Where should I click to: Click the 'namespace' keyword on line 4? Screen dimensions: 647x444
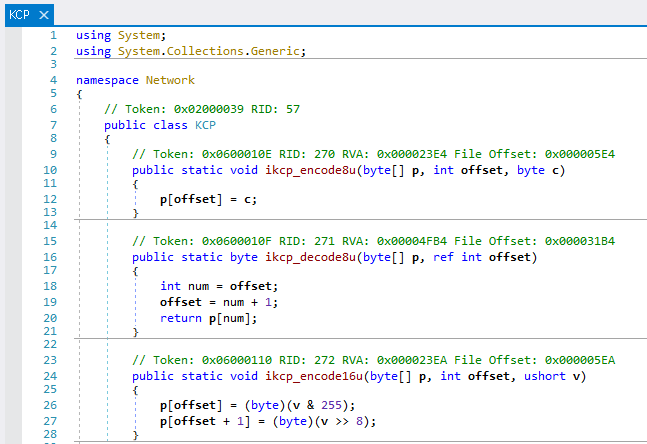coord(107,80)
